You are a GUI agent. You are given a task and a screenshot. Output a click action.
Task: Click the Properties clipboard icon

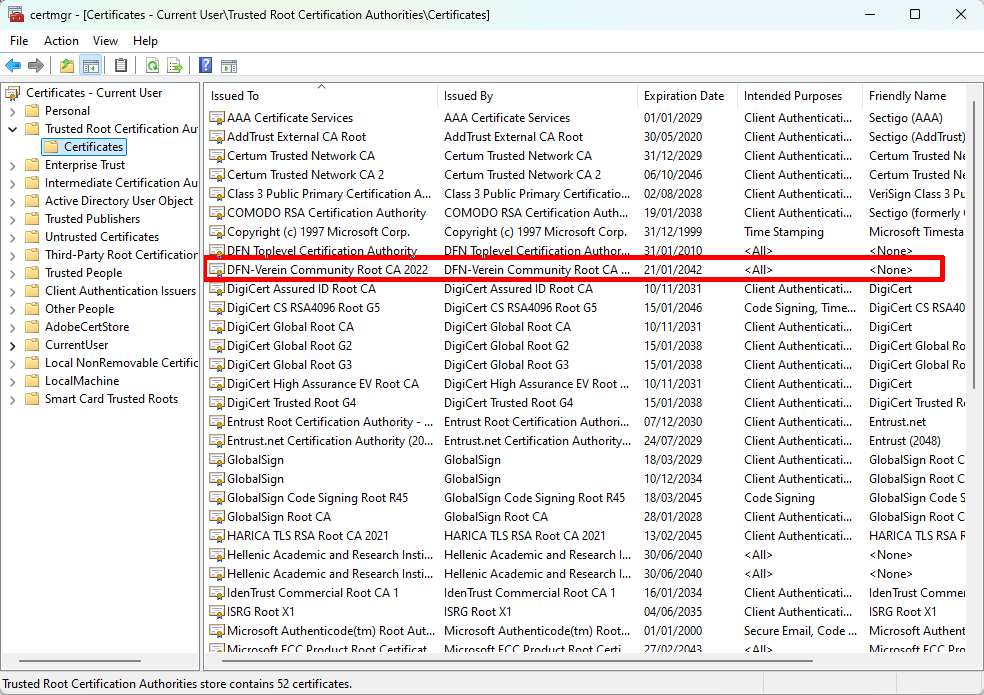pyautogui.click(x=121, y=65)
